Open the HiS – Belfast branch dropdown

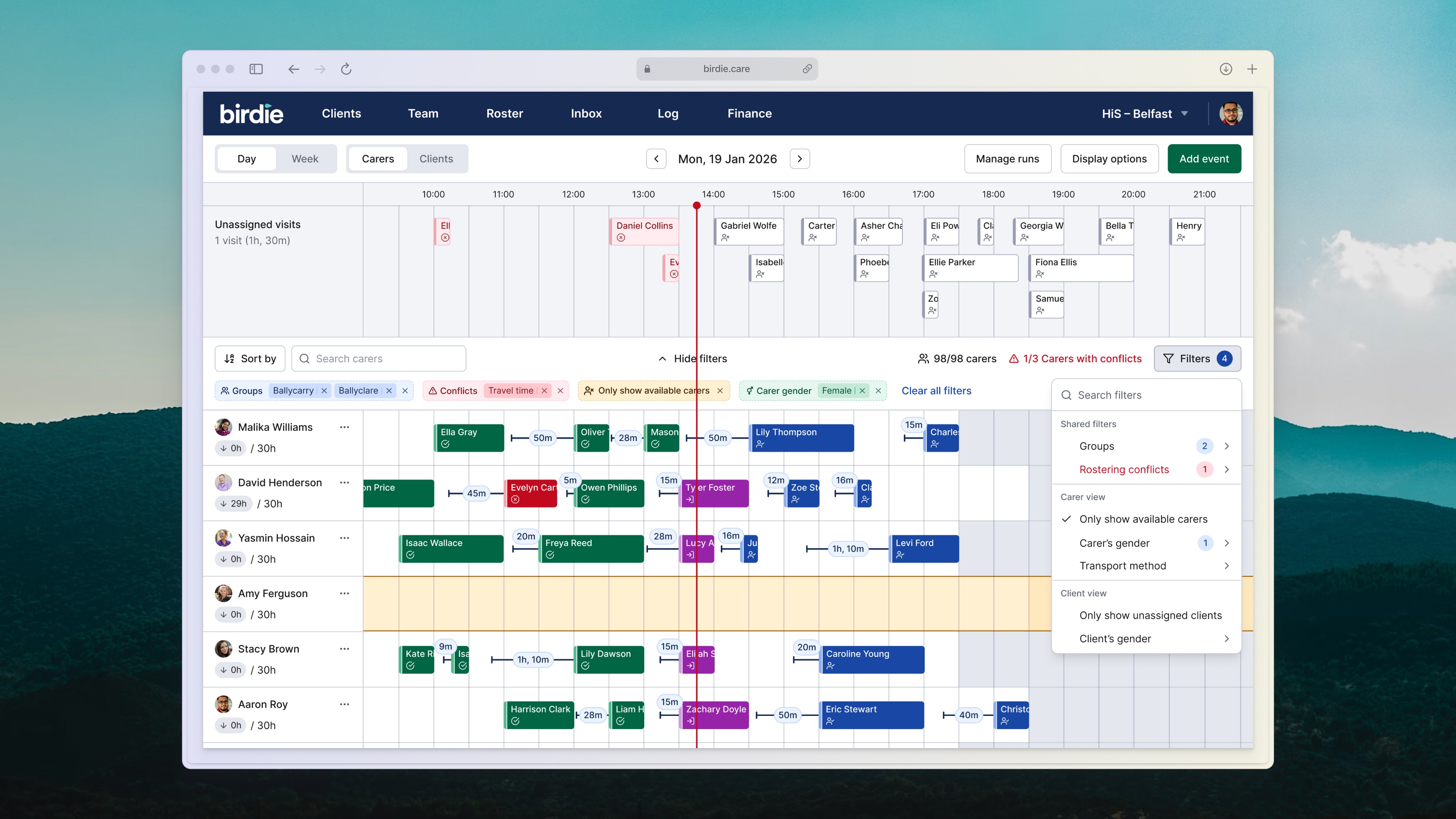[1144, 114]
